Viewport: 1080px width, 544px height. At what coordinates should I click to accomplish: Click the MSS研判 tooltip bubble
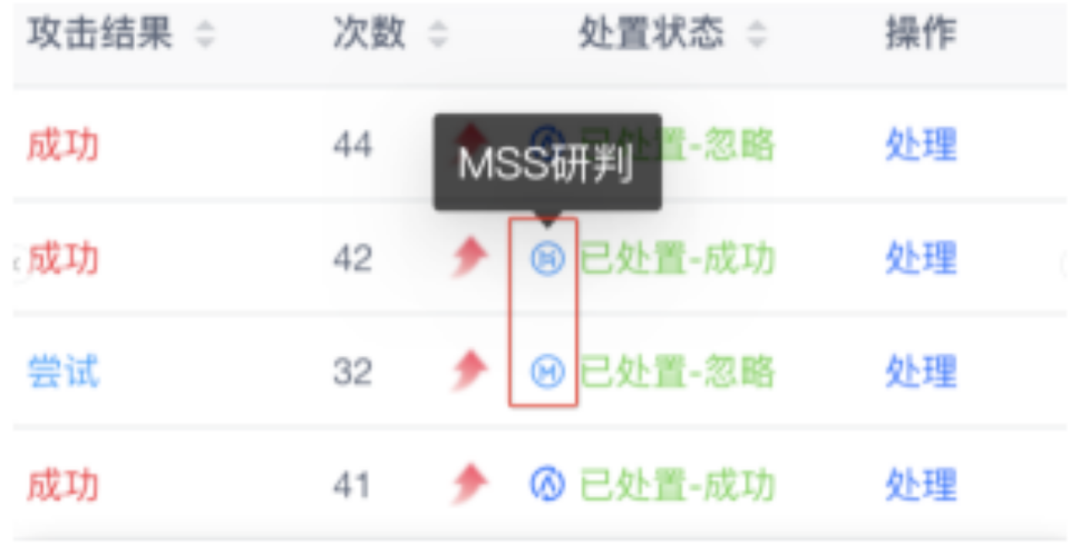click(548, 163)
